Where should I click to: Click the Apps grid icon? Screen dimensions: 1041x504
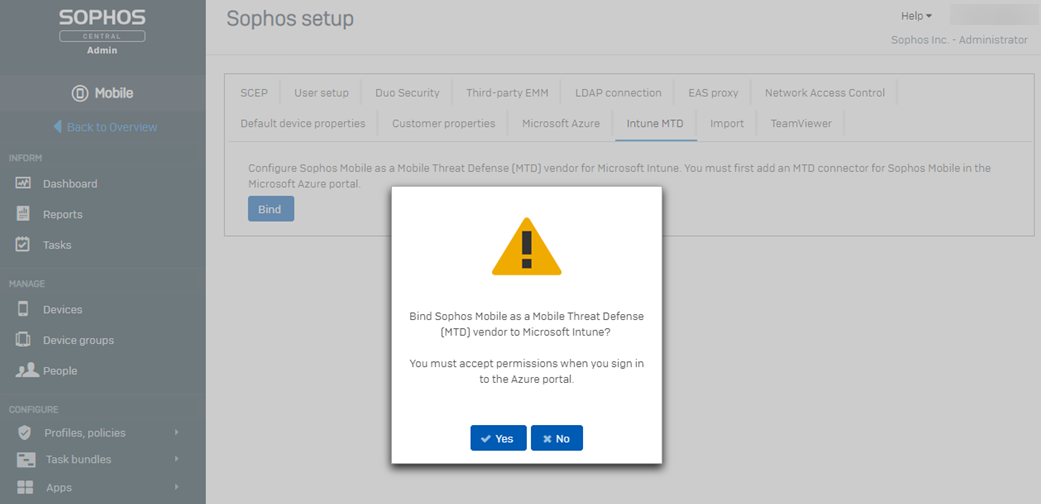pos(25,487)
